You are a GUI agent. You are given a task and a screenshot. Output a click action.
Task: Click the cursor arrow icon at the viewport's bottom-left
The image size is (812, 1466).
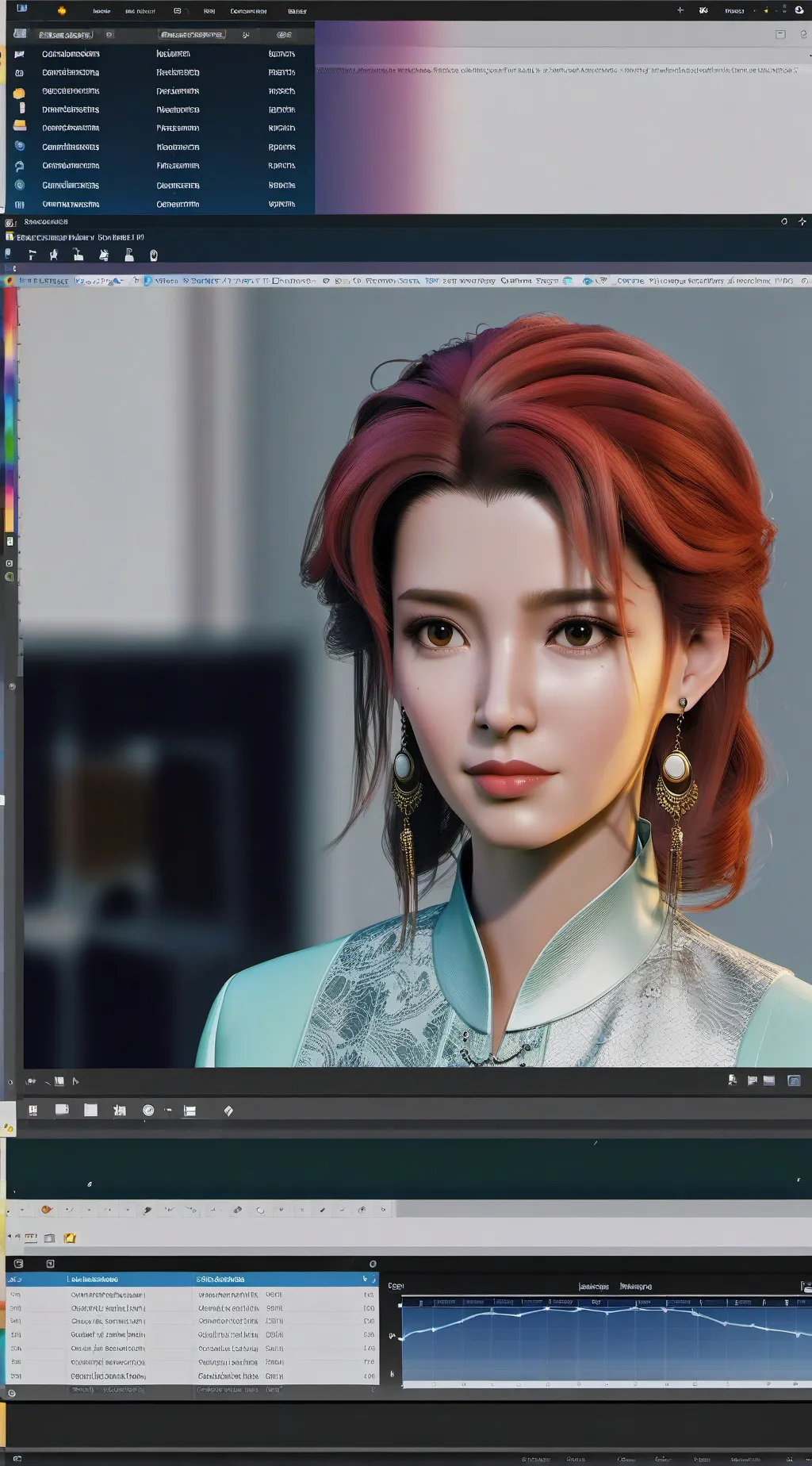(76, 1081)
